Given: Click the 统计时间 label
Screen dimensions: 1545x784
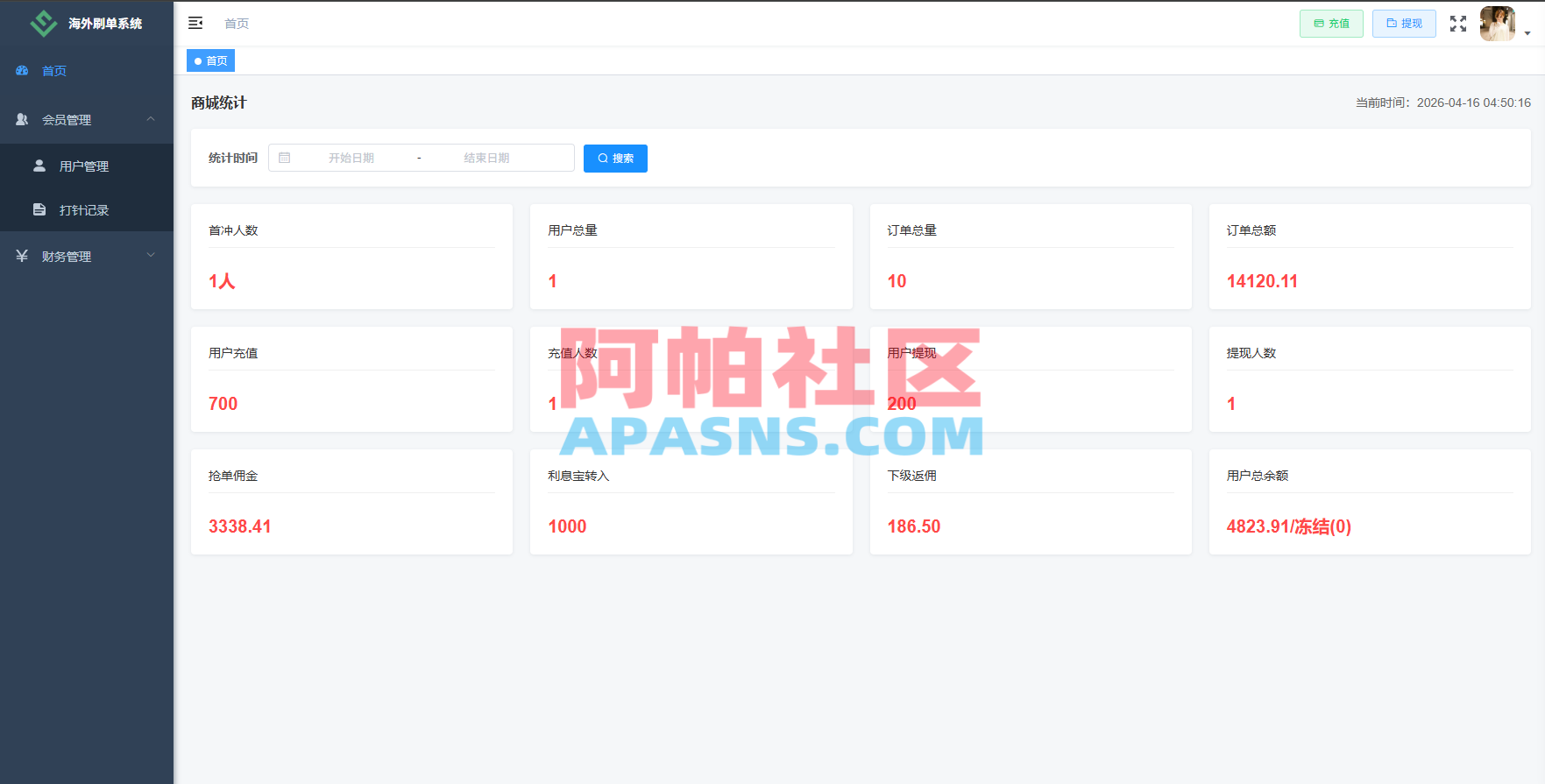Looking at the screenshot, I should tap(233, 158).
